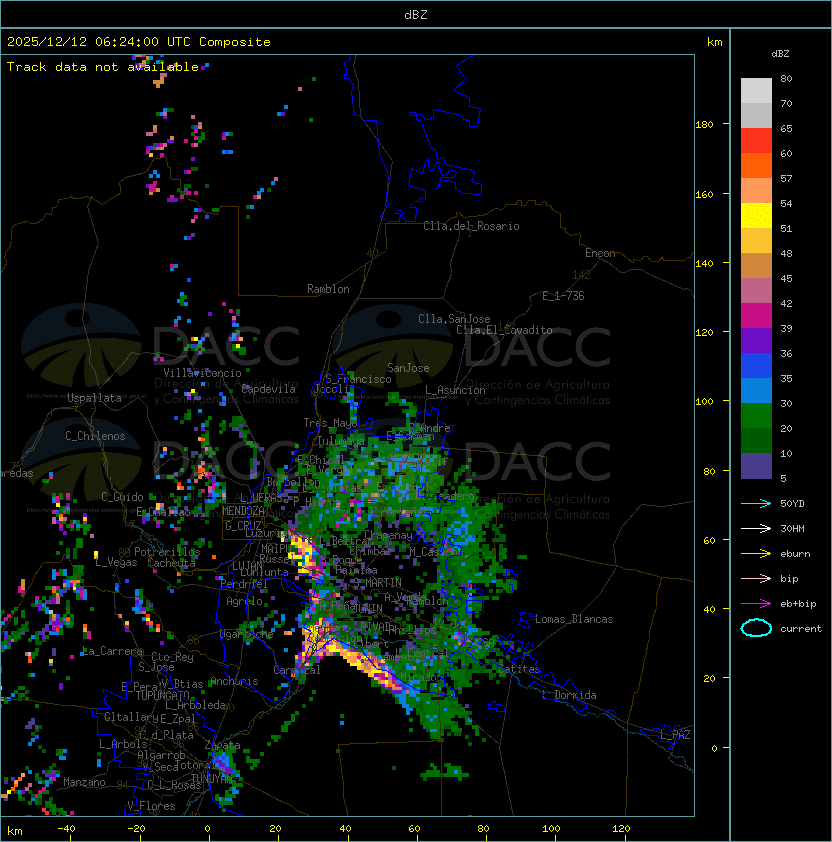Click the 'dBZ' title at window top
The image size is (832, 842).
tap(416, 14)
